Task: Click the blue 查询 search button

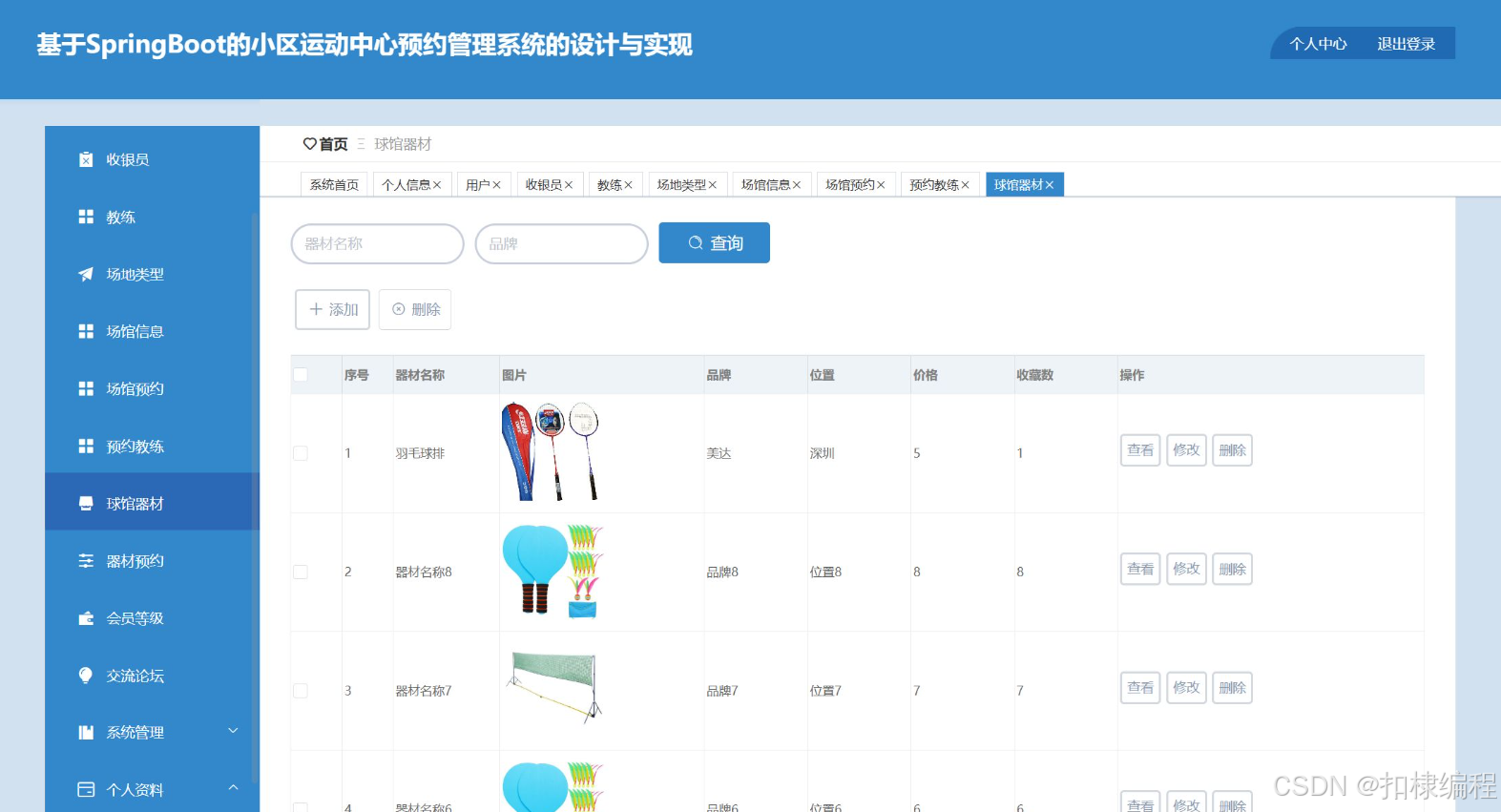Action: click(714, 243)
